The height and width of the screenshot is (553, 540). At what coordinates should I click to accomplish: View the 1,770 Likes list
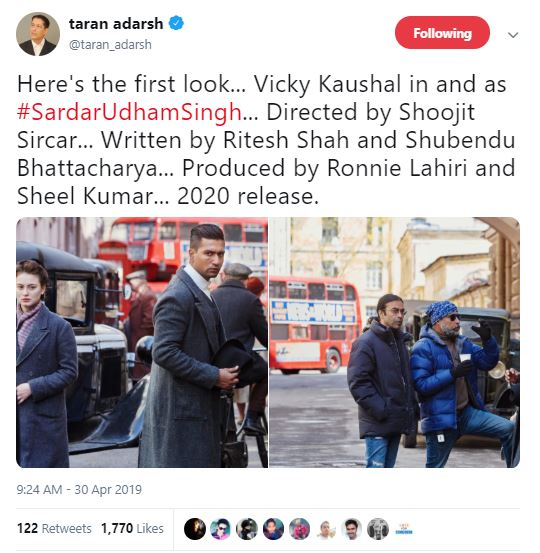pyautogui.click(x=132, y=529)
